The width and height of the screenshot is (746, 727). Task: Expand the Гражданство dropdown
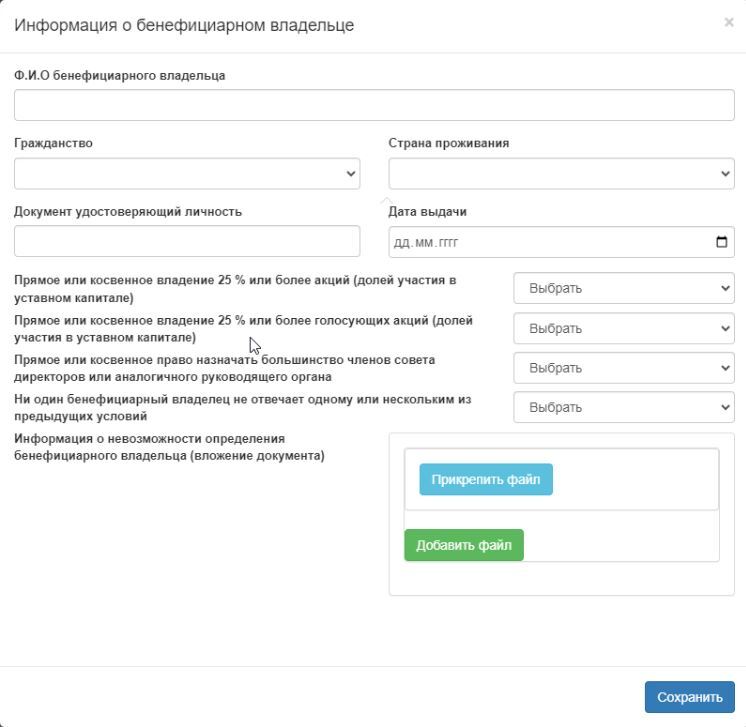click(x=187, y=173)
